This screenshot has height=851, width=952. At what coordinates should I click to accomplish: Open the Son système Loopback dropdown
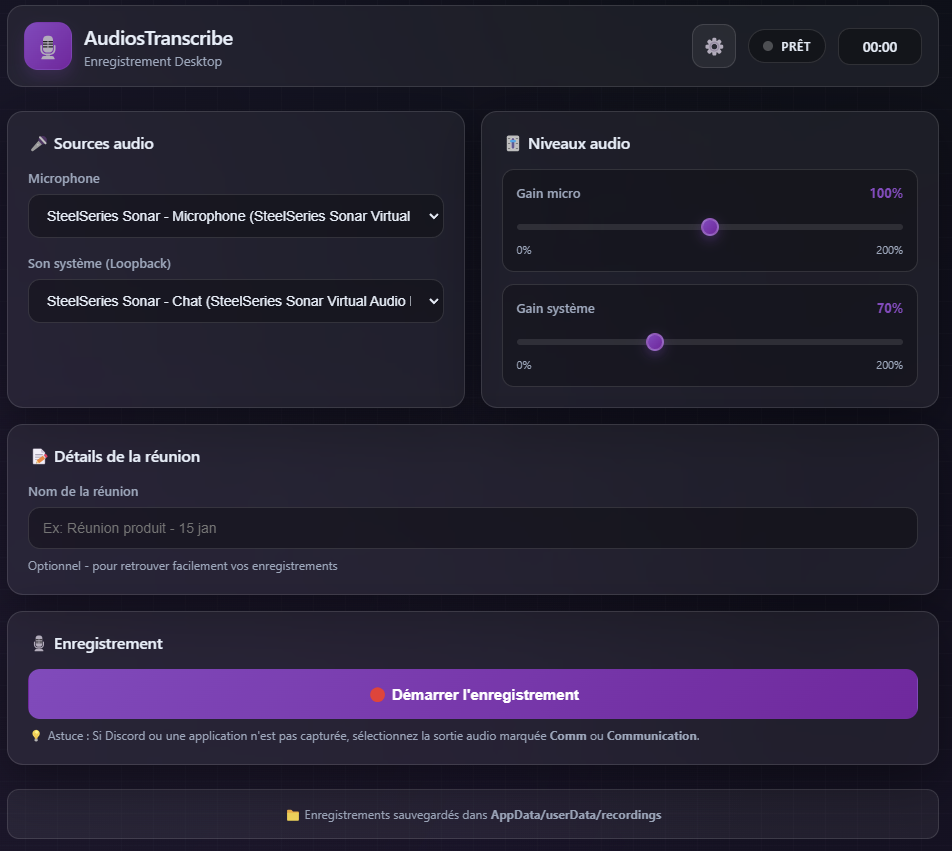236,301
